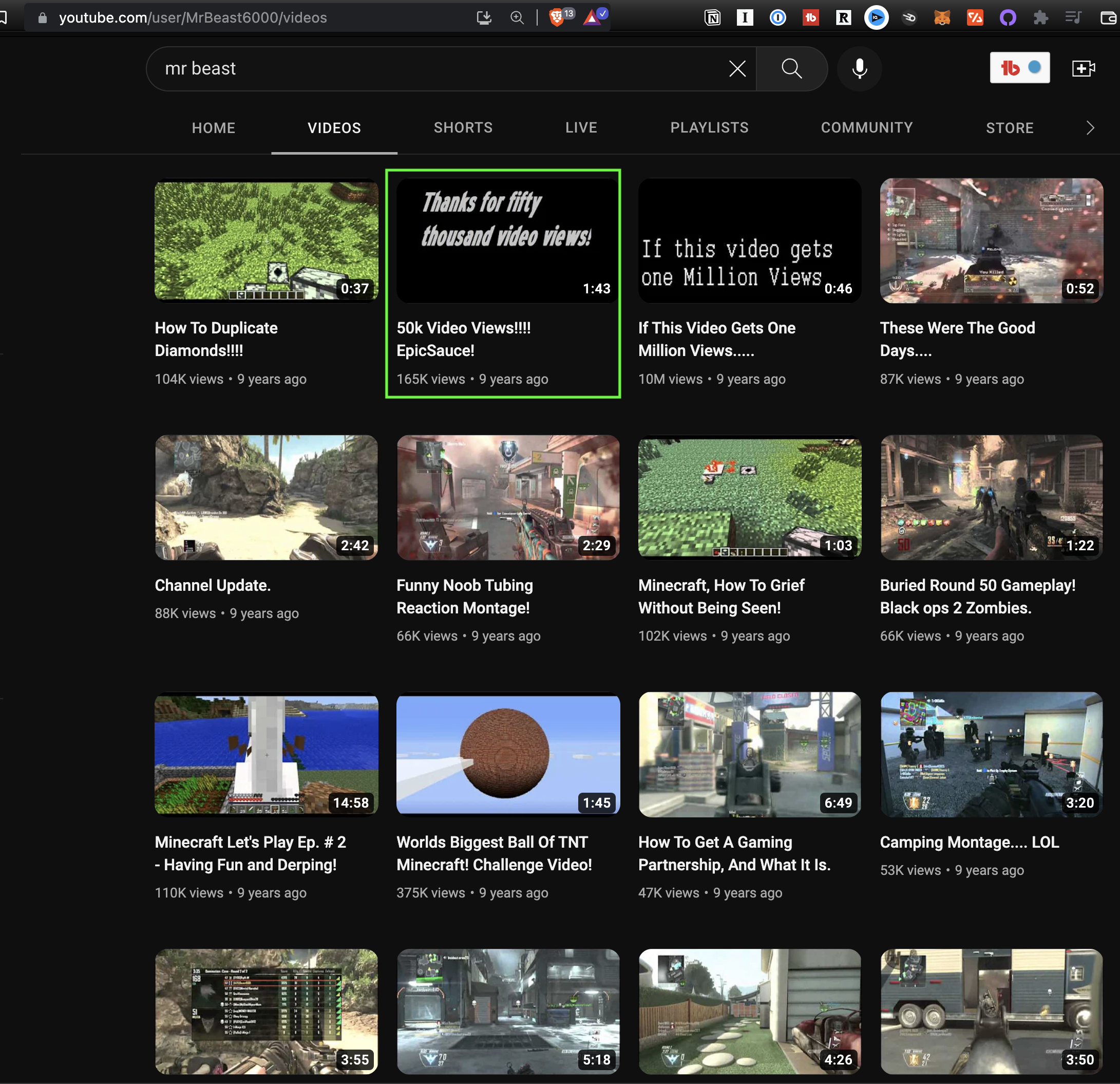Click the purple ring extension icon
Image resolution: width=1120 pixels, height=1084 pixels.
click(1008, 17)
